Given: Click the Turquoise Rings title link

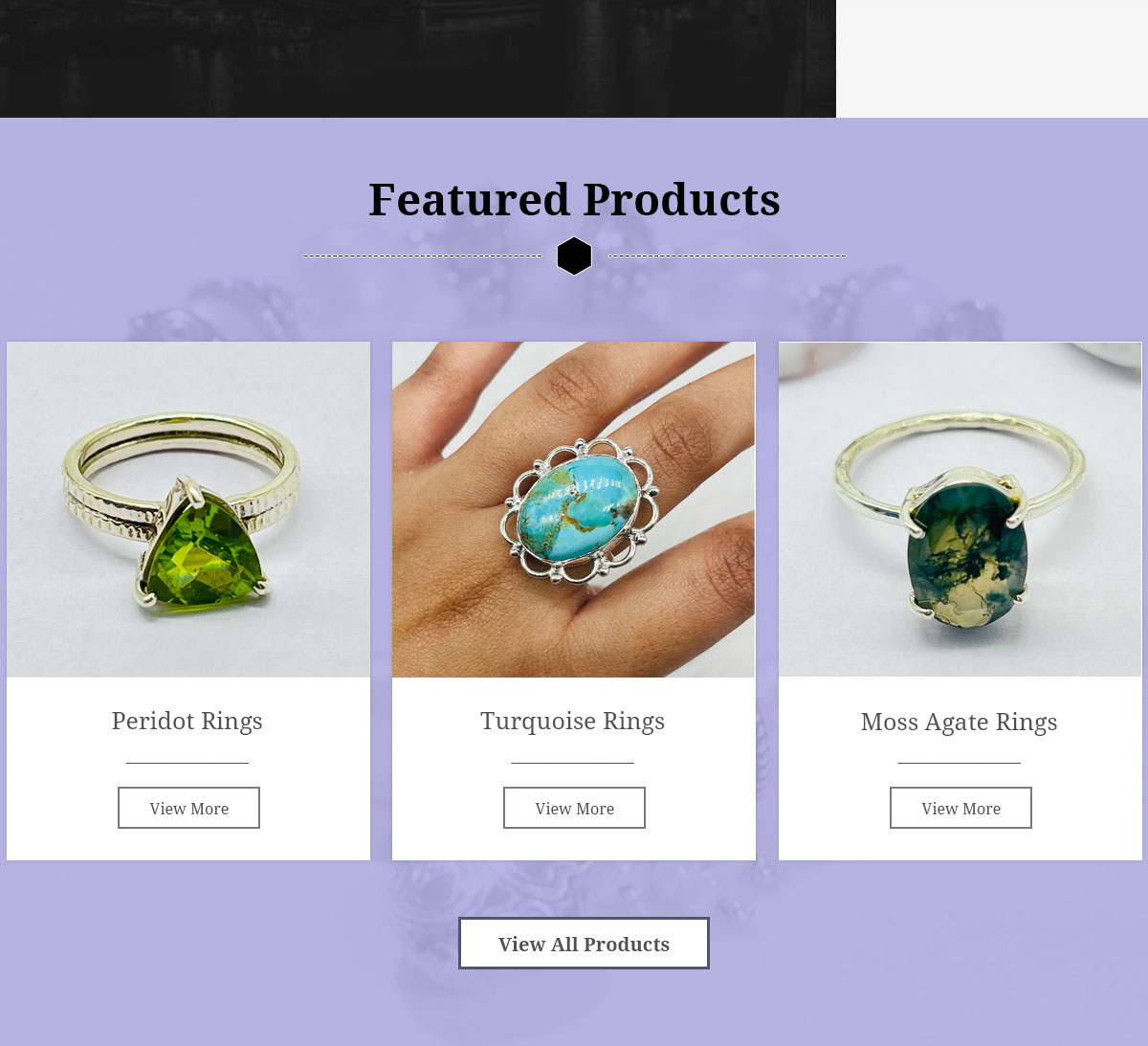Looking at the screenshot, I should pyautogui.click(x=573, y=721).
